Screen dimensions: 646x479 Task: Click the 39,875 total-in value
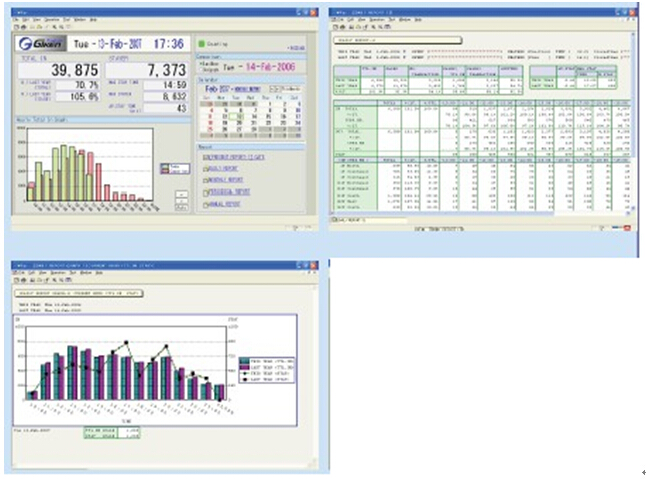(59, 70)
